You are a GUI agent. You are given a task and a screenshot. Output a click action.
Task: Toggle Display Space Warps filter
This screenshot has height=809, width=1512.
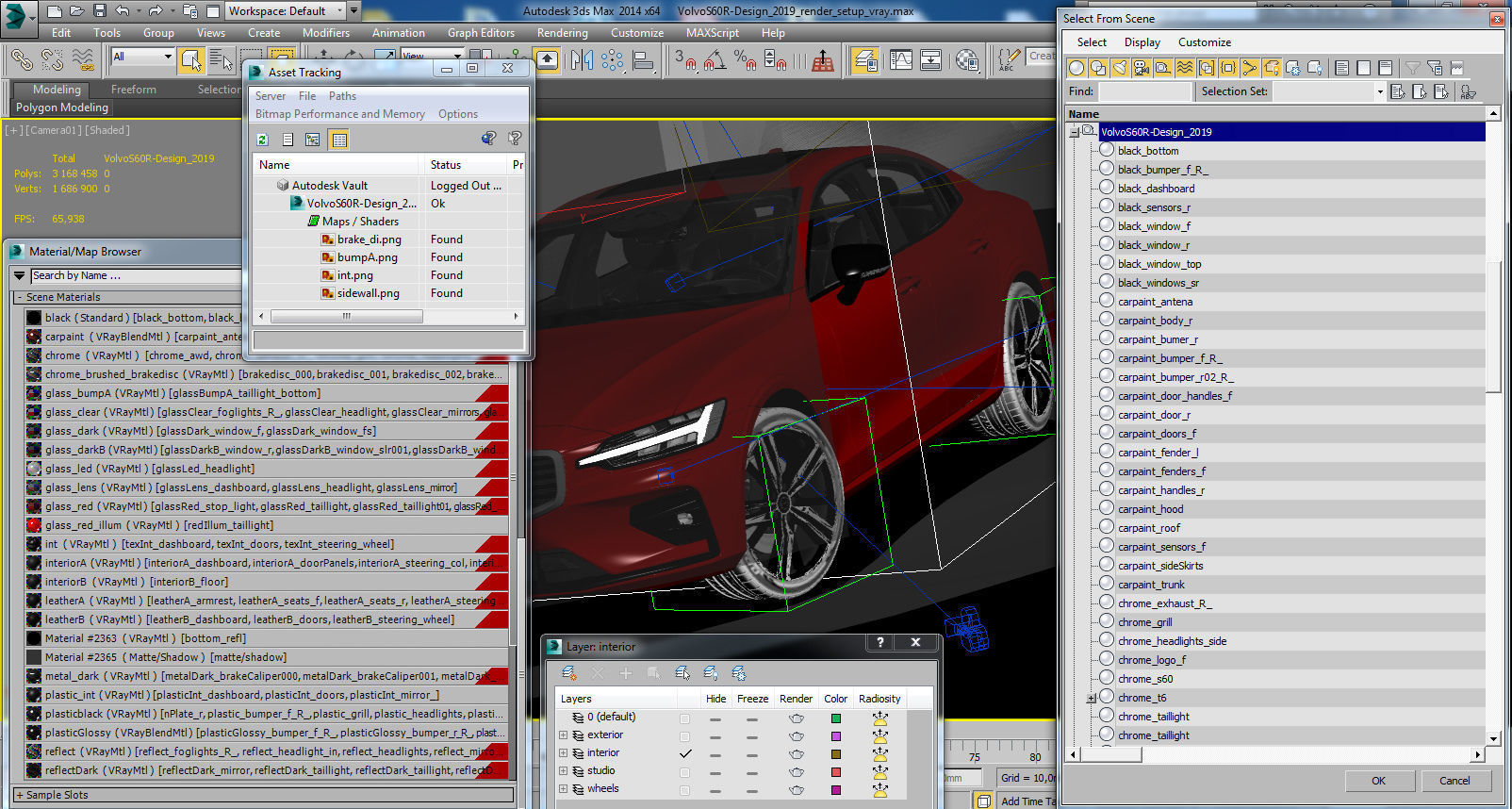pyautogui.click(x=1185, y=68)
